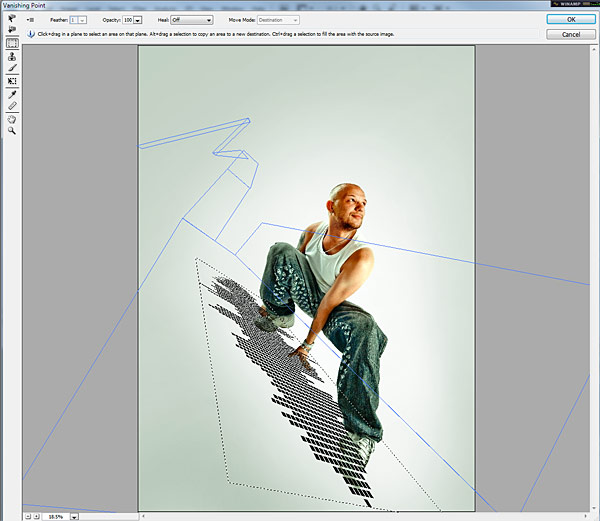Viewport: 600px width, 521px height.
Task: Open the Heal mode dropdown
Action: [192, 19]
